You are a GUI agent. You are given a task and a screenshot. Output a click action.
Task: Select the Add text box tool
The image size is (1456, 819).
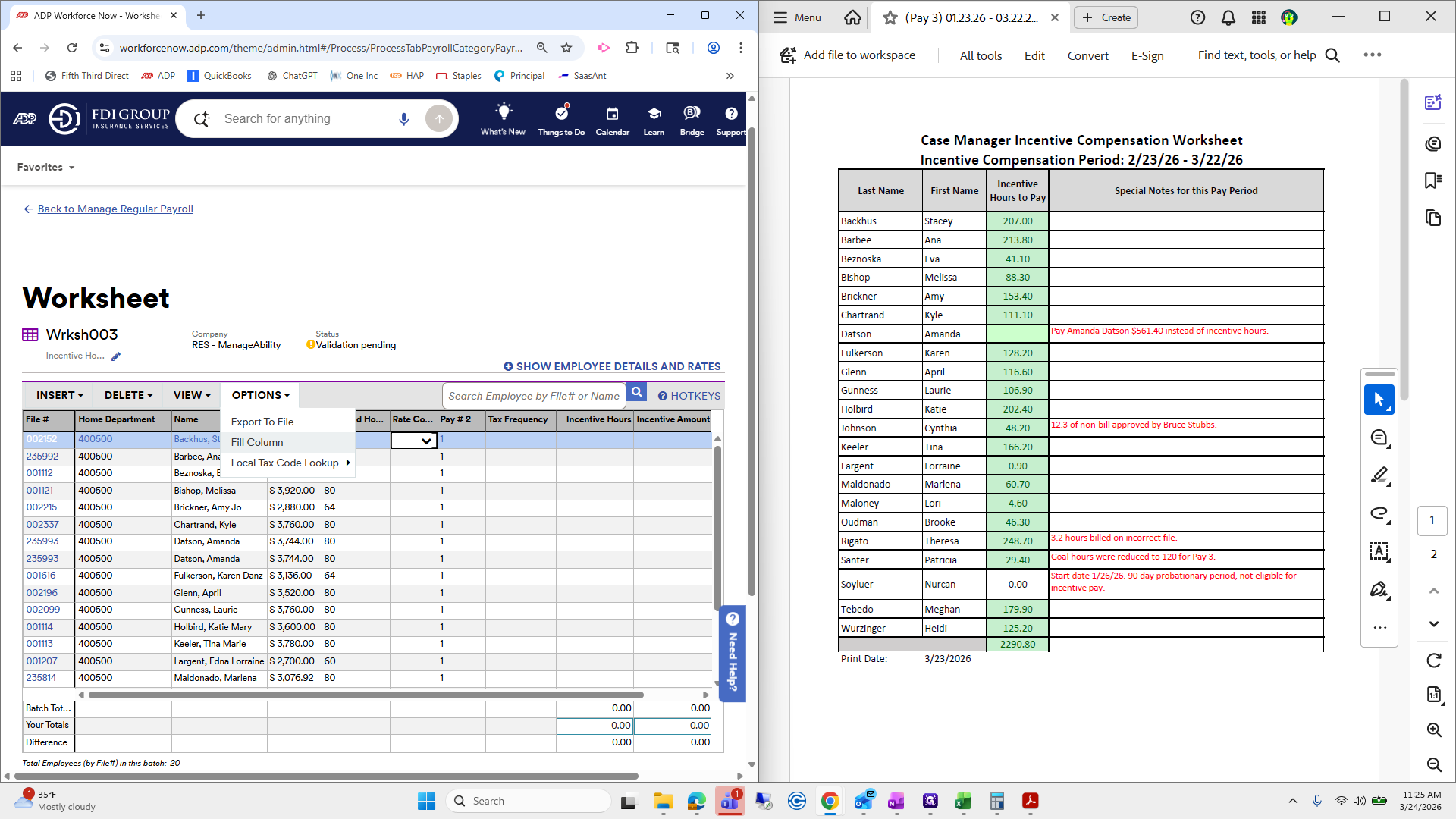click(x=1379, y=551)
